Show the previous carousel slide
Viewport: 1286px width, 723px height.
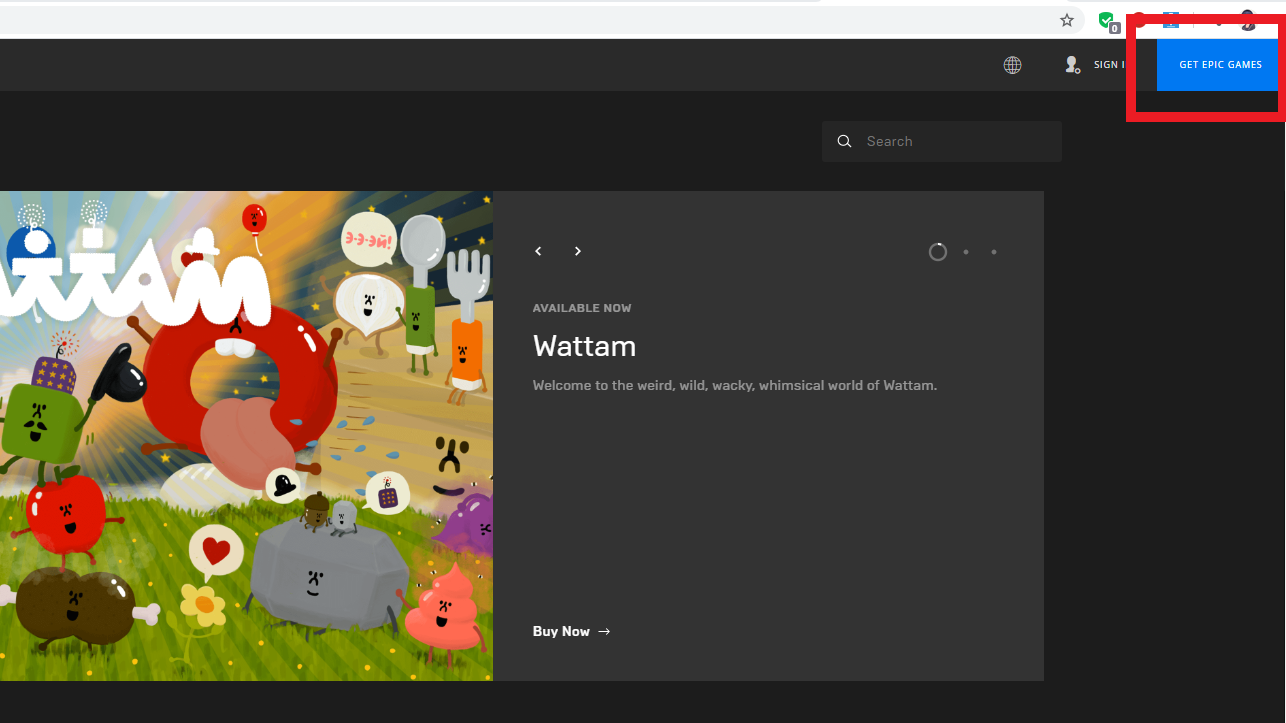538,251
